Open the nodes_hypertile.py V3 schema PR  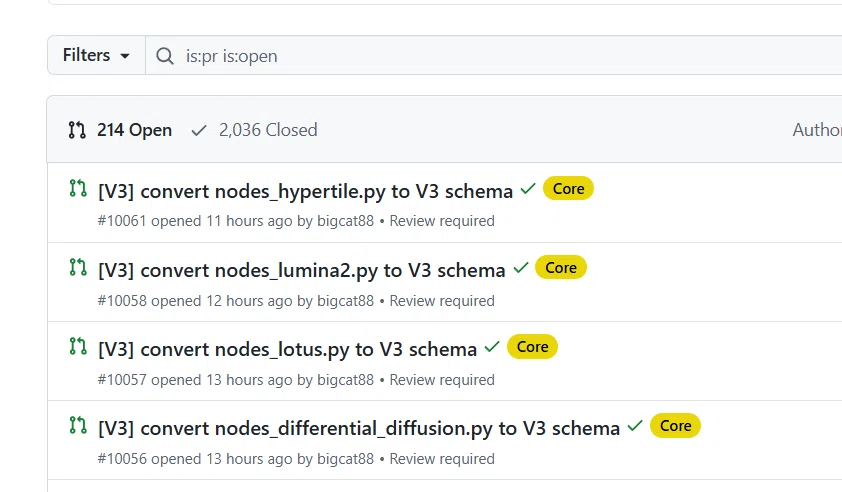(x=305, y=191)
